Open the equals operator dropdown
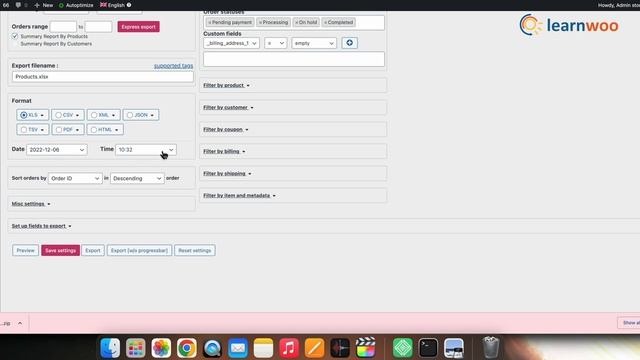This screenshot has width=640, height=360. (276, 43)
